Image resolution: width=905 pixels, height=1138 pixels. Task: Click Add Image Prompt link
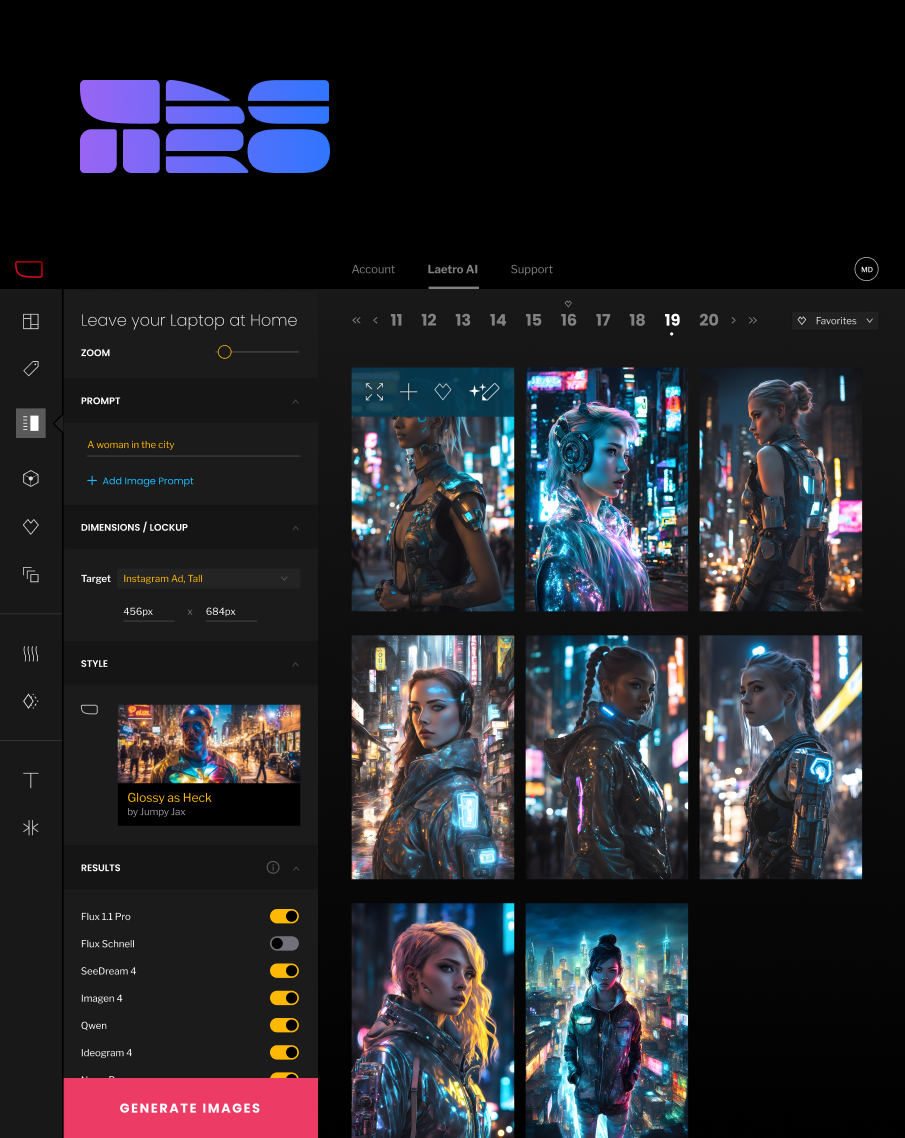pyautogui.click(x=140, y=480)
